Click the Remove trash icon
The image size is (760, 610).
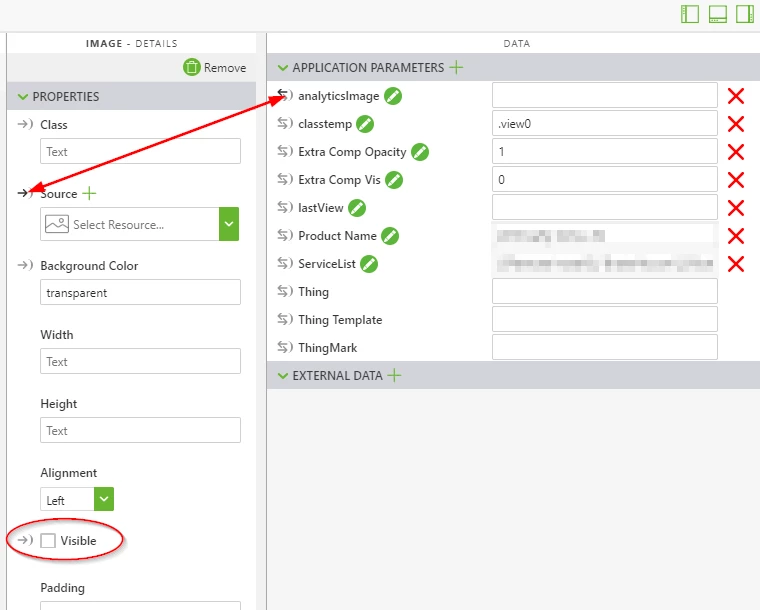point(191,67)
